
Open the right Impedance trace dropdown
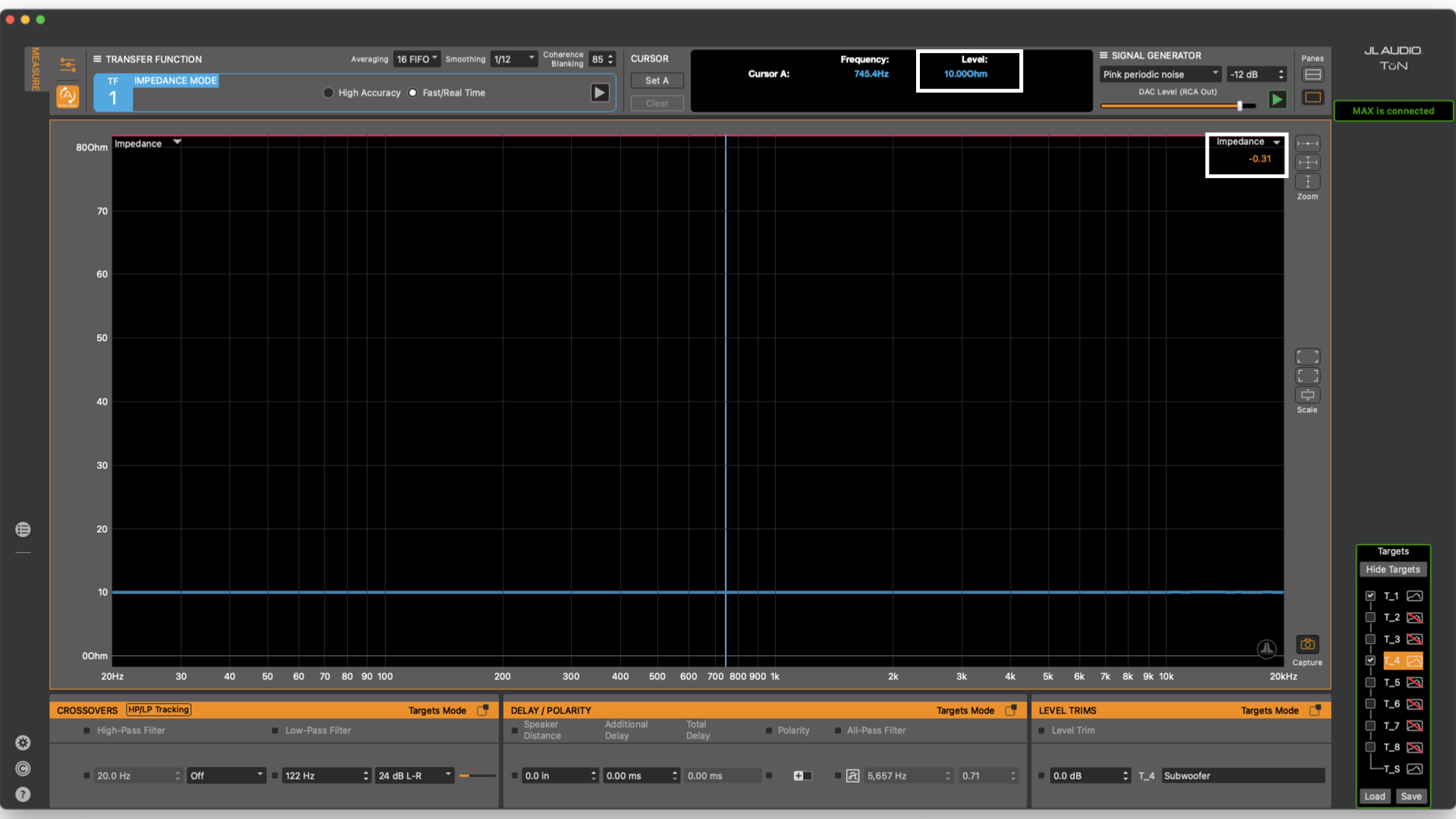pyautogui.click(x=1277, y=142)
